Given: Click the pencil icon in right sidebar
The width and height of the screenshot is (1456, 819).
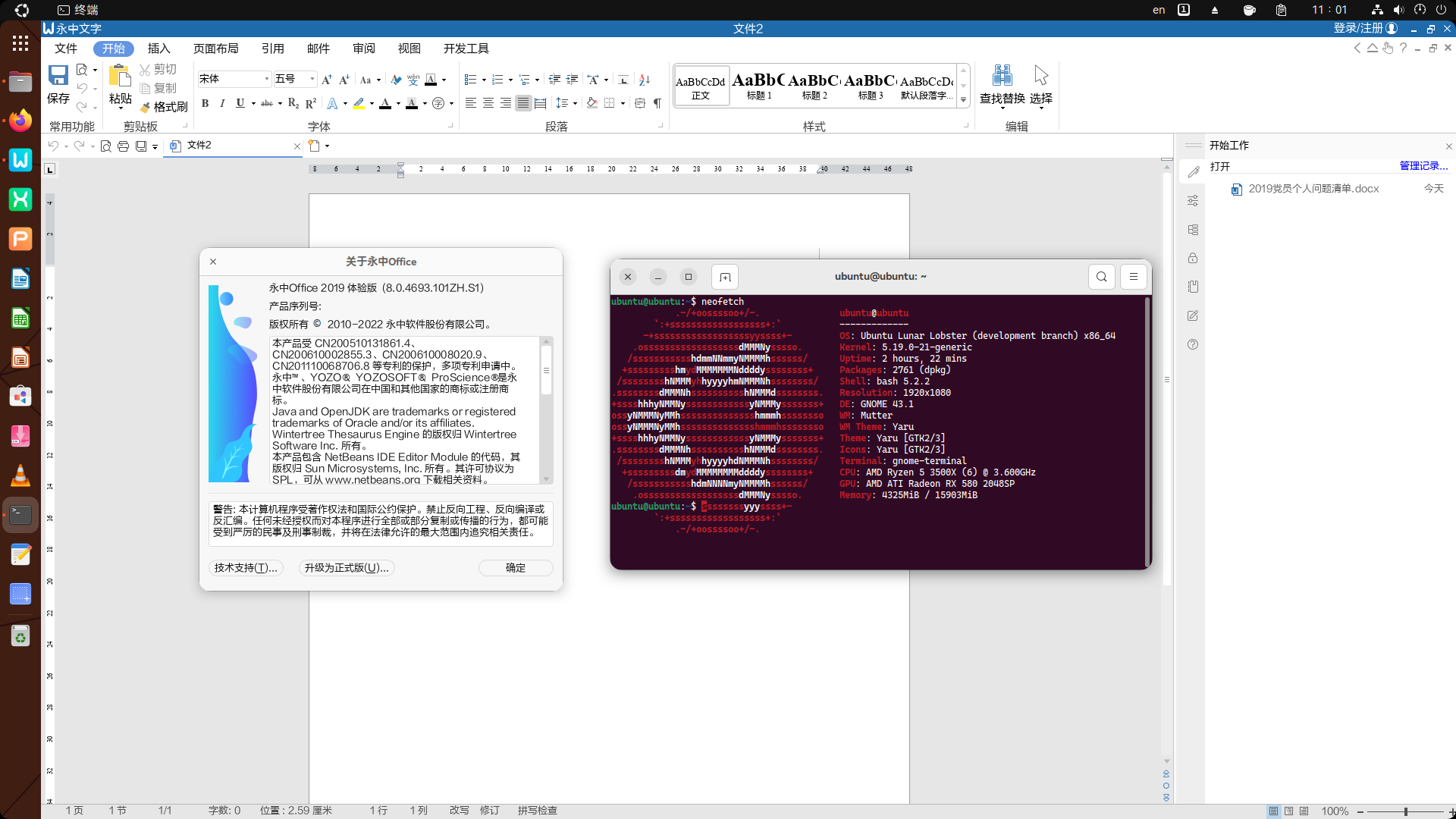Looking at the screenshot, I should pos(1193,172).
